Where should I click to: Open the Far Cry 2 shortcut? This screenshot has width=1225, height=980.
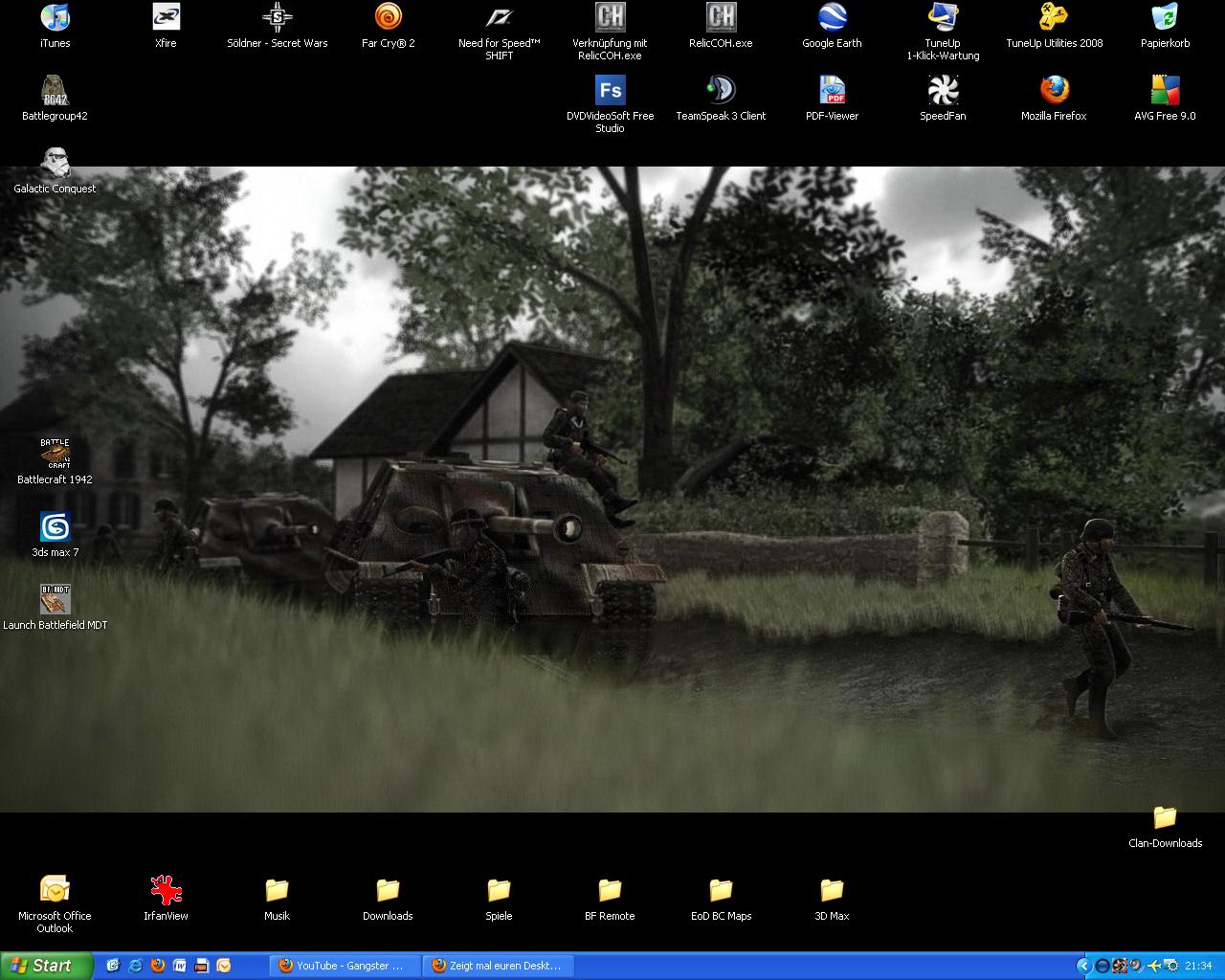388,26
